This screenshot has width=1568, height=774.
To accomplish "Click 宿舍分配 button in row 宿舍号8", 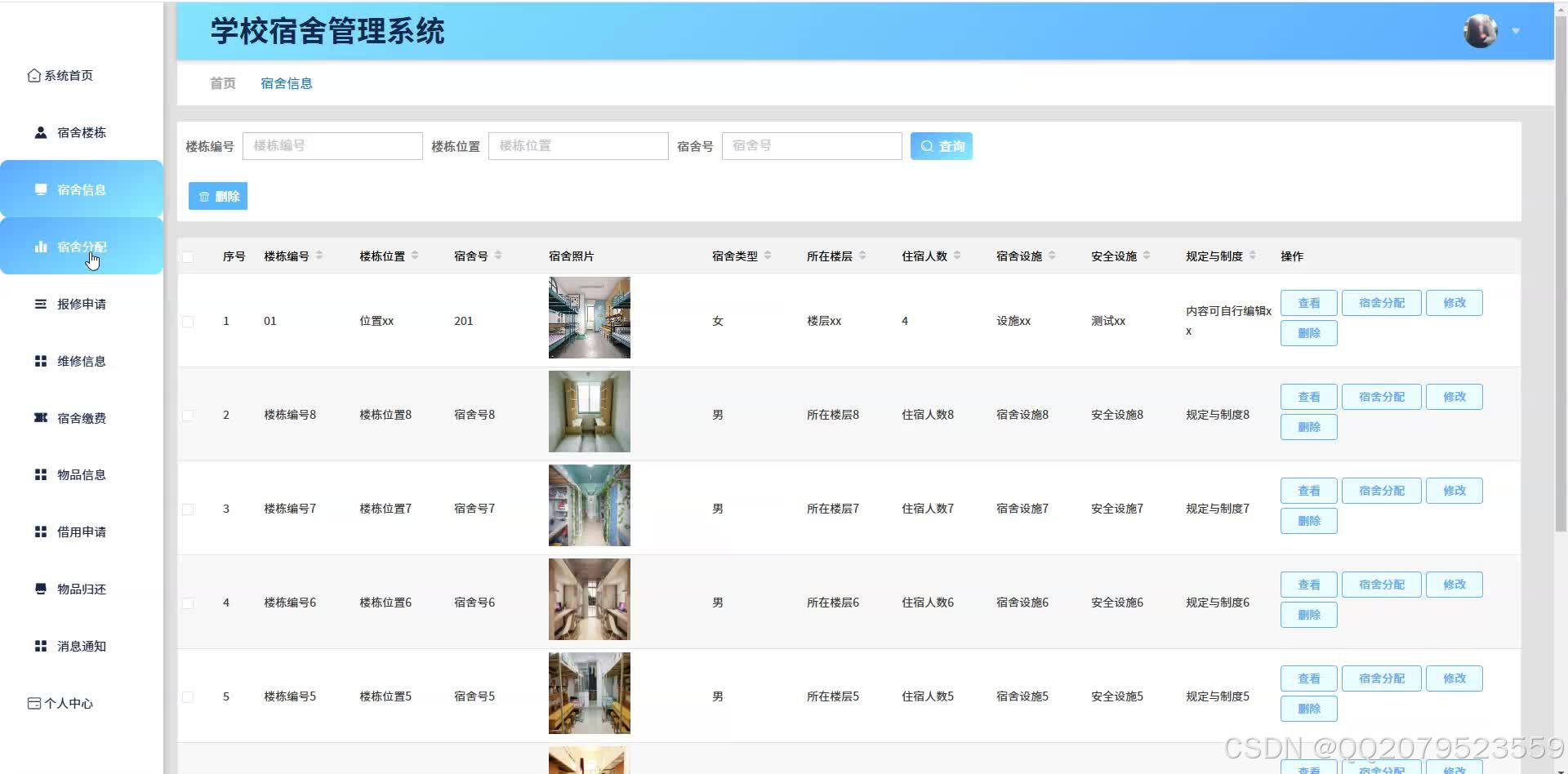I will tap(1382, 397).
